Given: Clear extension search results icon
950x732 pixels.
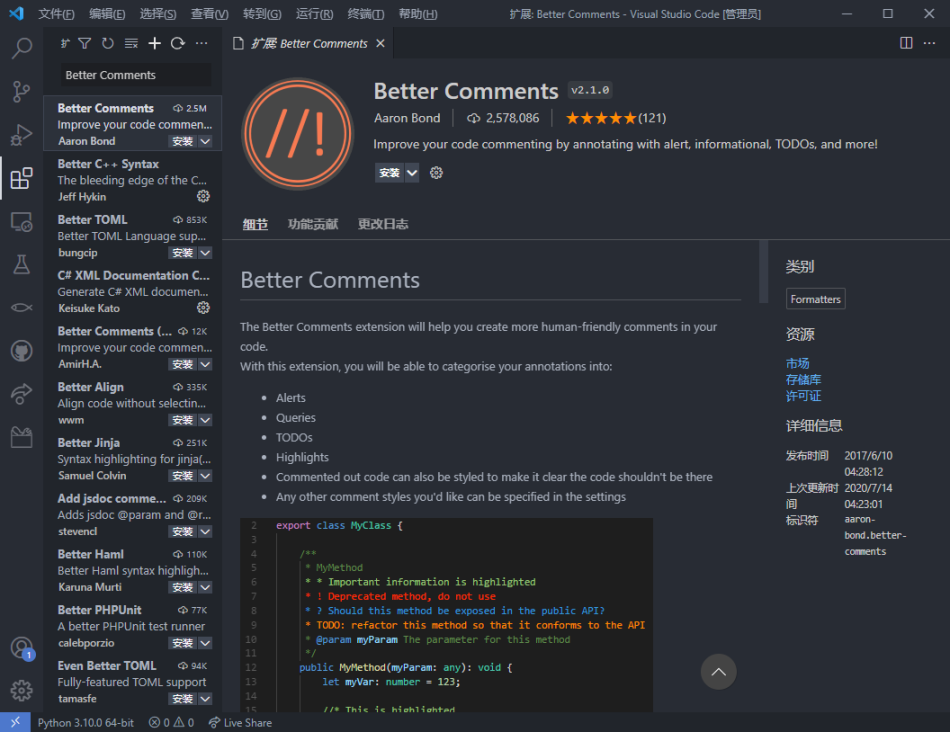Looking at the screenshot, I should (x=131, y=43).
